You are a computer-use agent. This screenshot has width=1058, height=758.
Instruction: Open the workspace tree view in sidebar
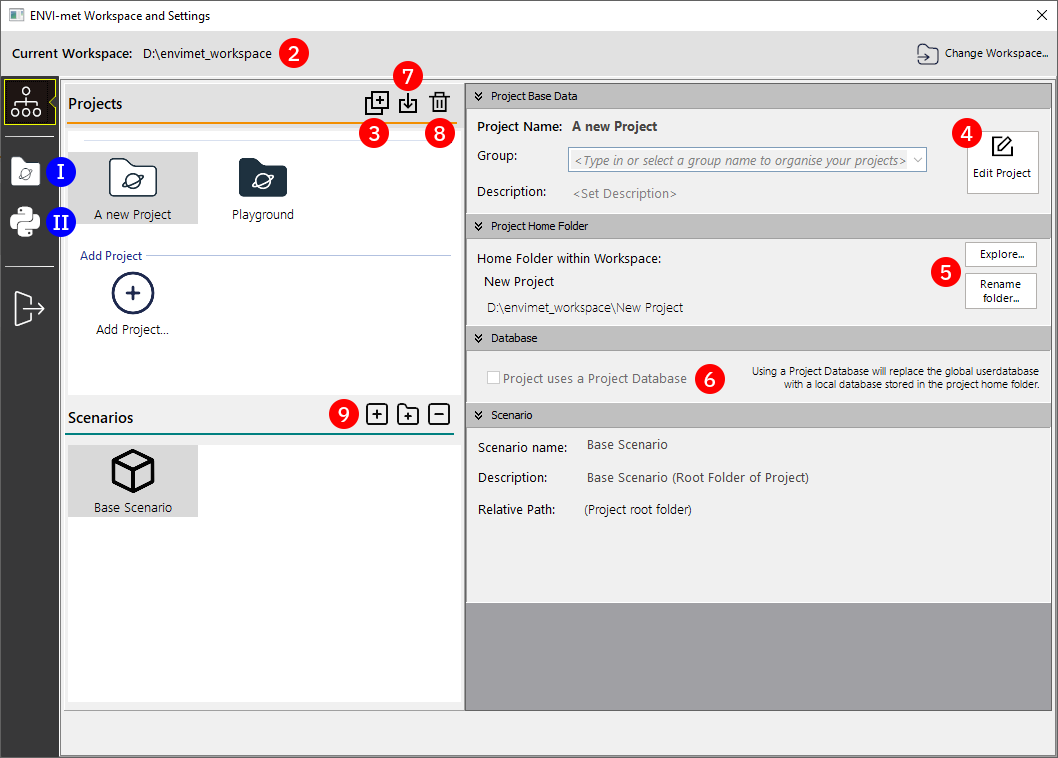[x=29, y=102]
